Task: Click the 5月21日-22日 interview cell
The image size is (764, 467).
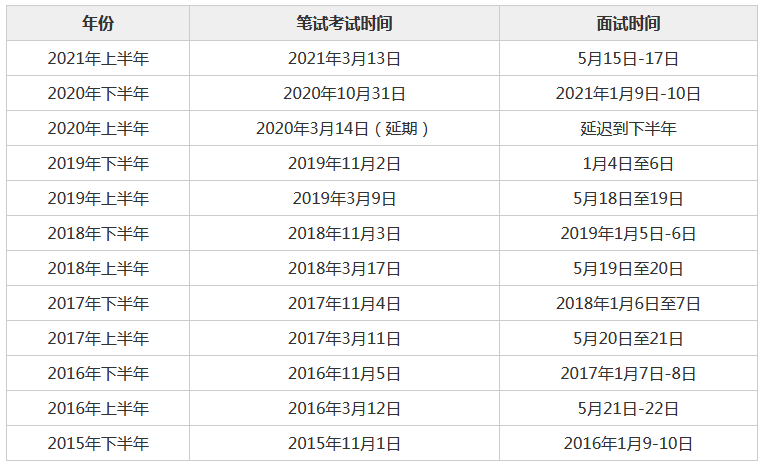Action: (628, 409)
